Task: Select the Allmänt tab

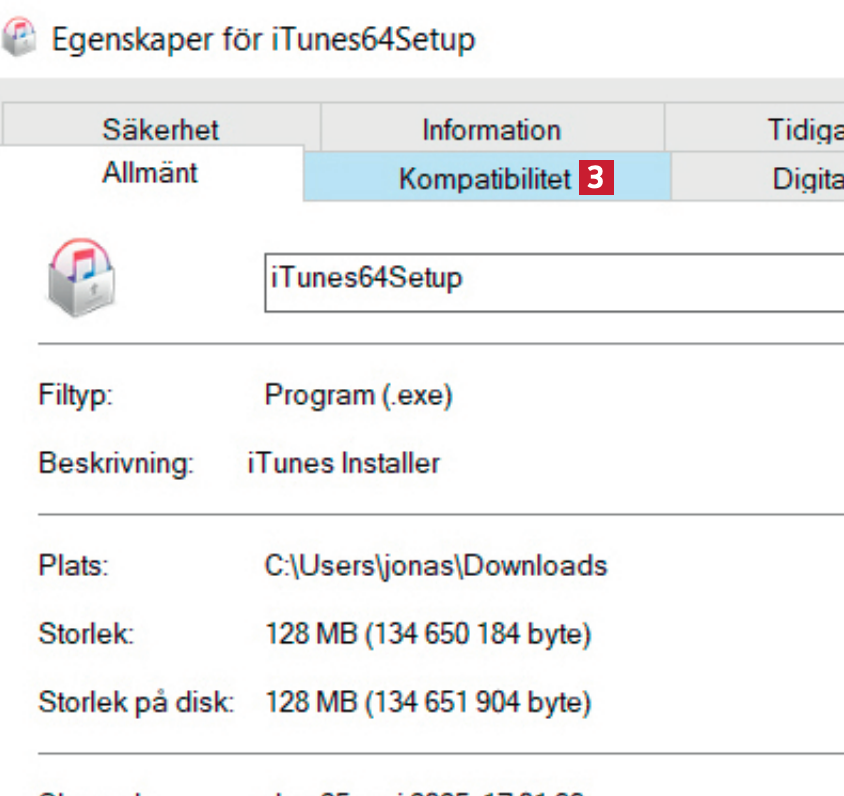Action: click(x=150, y=173)
